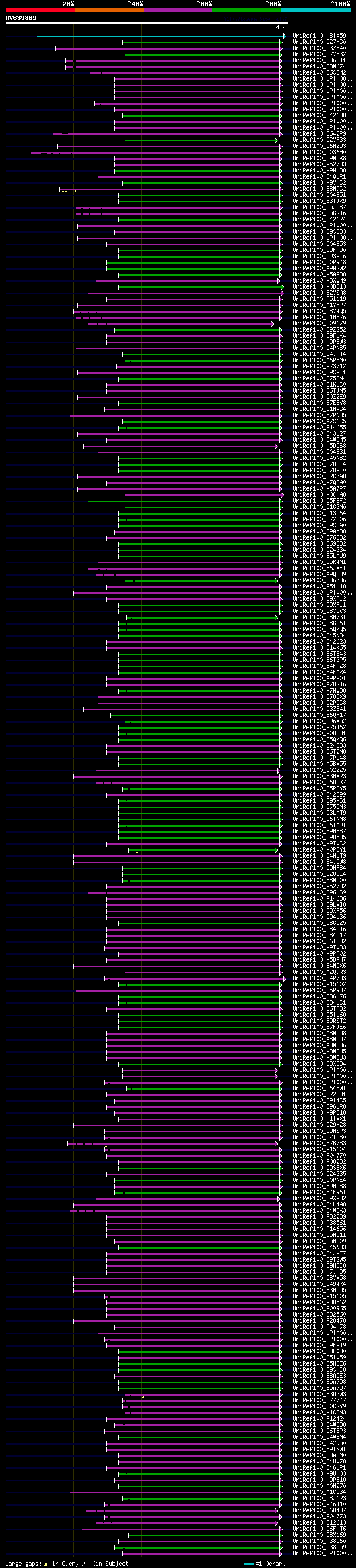
Task: Click the cyan ~100% identity legend segment
Action: point(316,10)
